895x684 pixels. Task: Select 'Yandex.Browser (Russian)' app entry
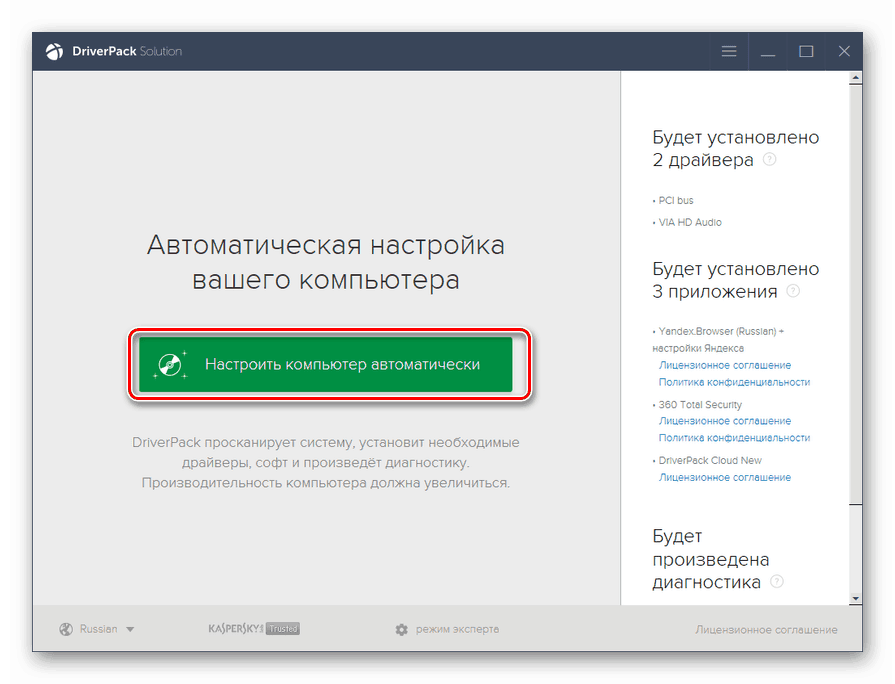pos(718,340)
